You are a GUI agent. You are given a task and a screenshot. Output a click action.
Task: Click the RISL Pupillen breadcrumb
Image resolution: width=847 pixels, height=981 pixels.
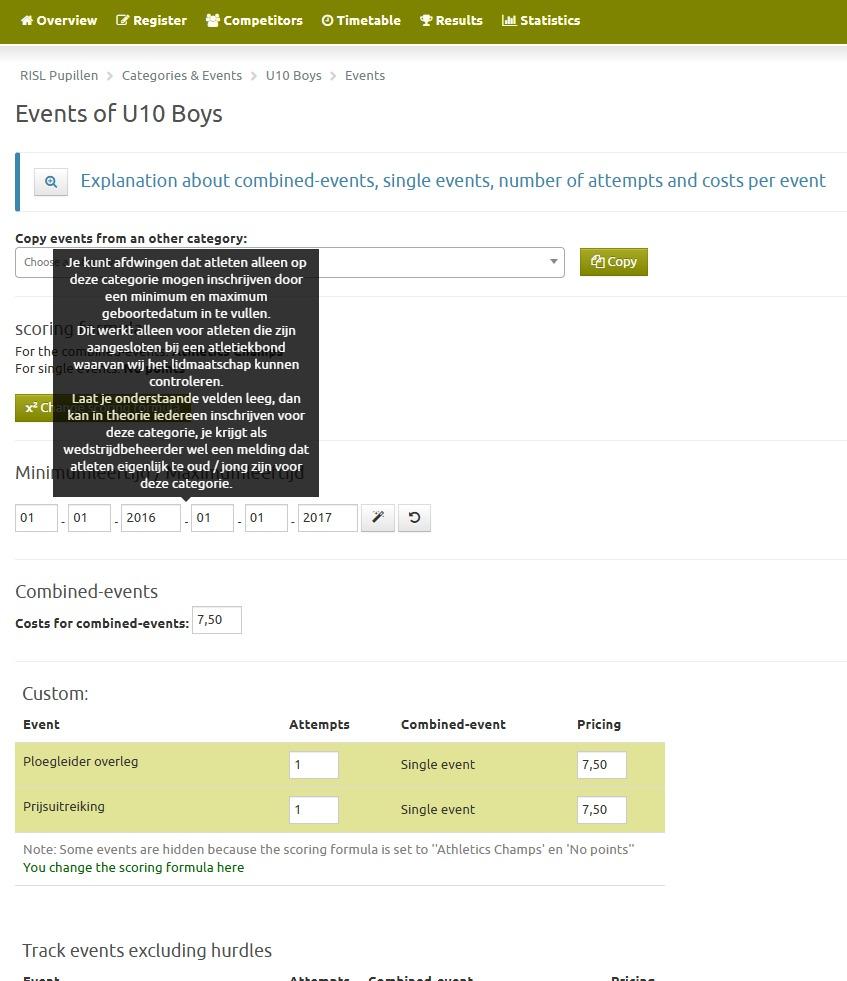[x=59, y=76]
